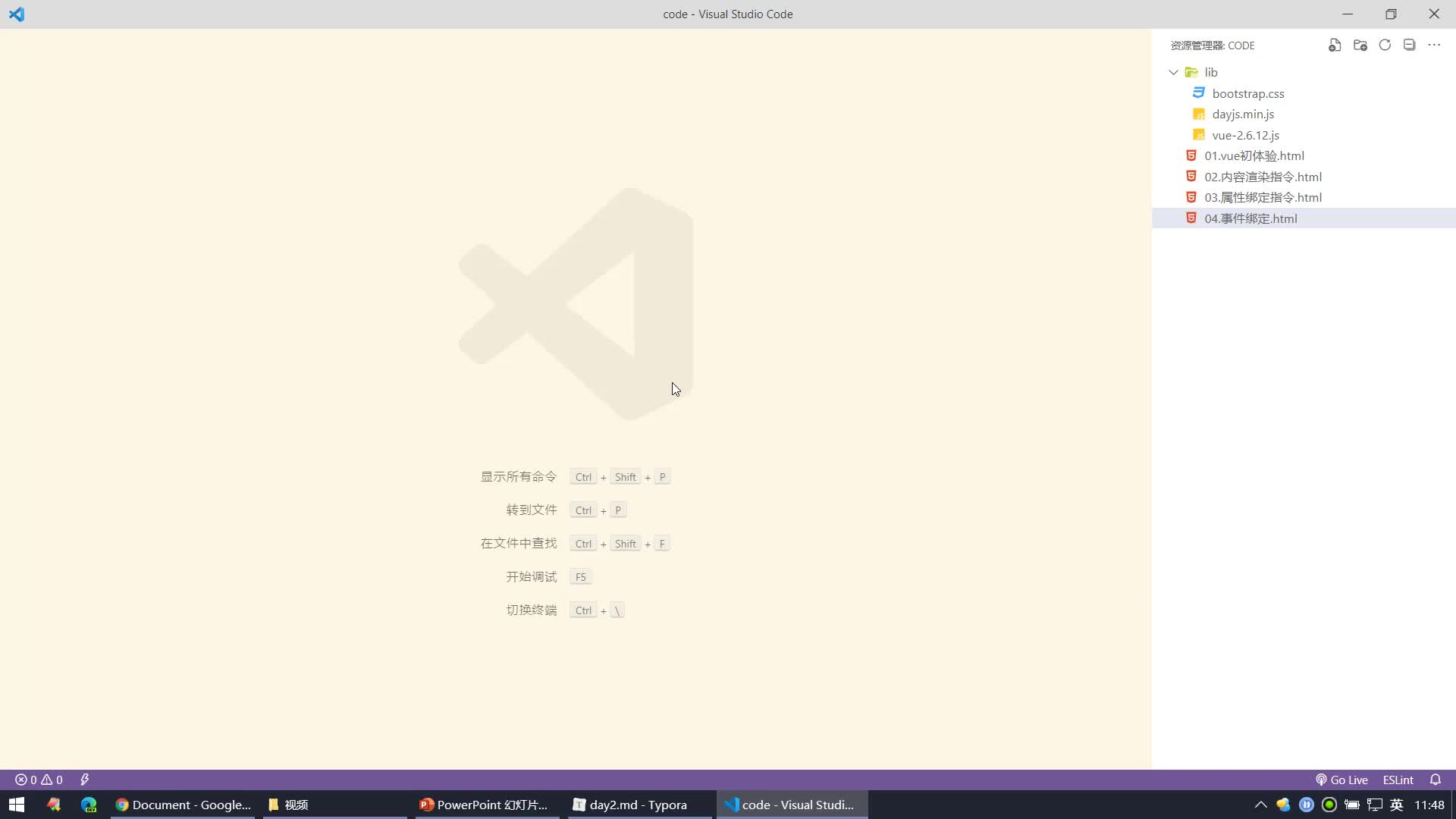This screenshot has width=1456, height=819.
Task: Open vue-2.6.12.js file
Action: pos(1245,135)
